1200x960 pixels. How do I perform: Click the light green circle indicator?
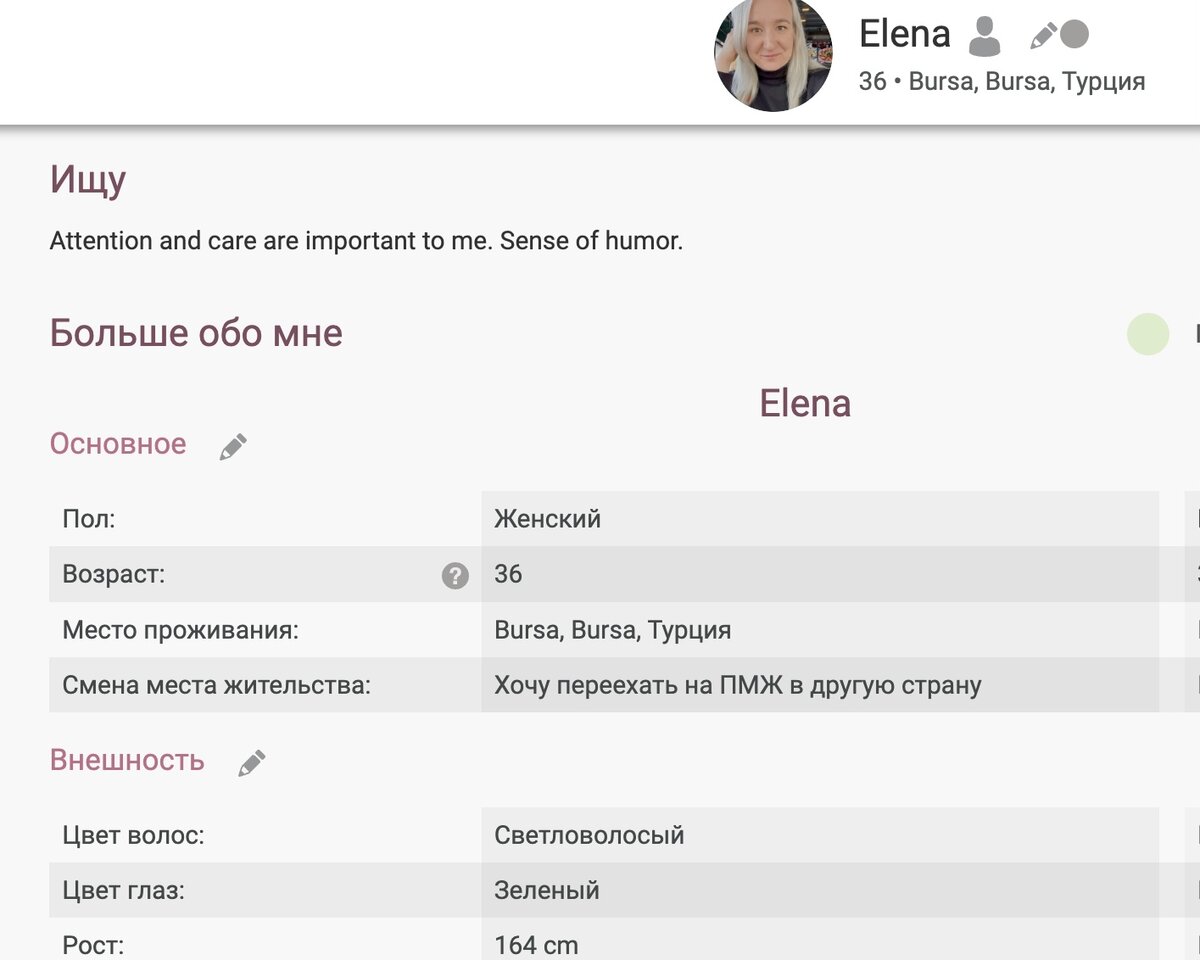click(x=1148, y=334)
